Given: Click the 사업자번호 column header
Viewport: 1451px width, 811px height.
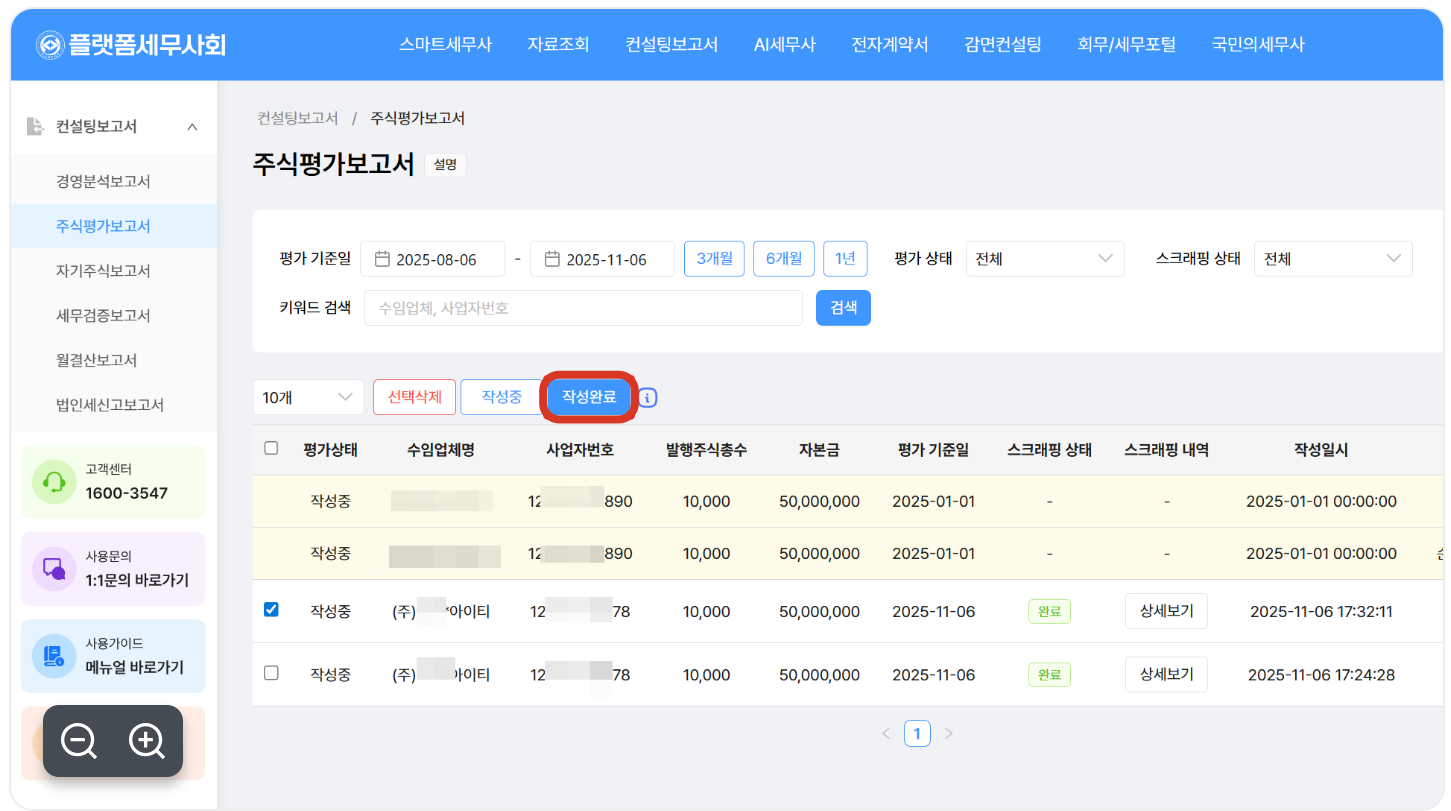Looking at the screenshot, I should 580,450.
